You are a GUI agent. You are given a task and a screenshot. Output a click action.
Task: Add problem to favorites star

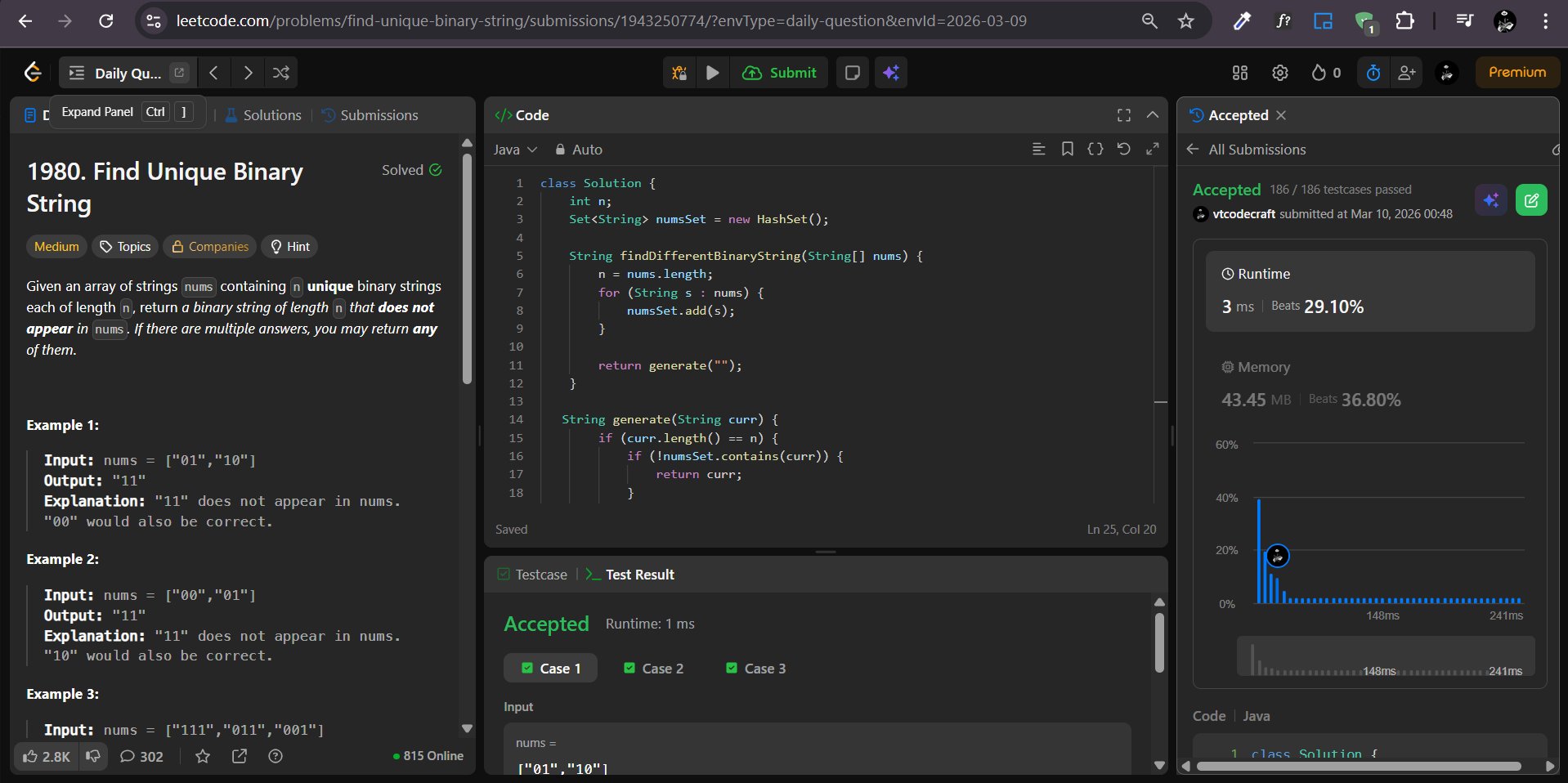coord(203,756)
